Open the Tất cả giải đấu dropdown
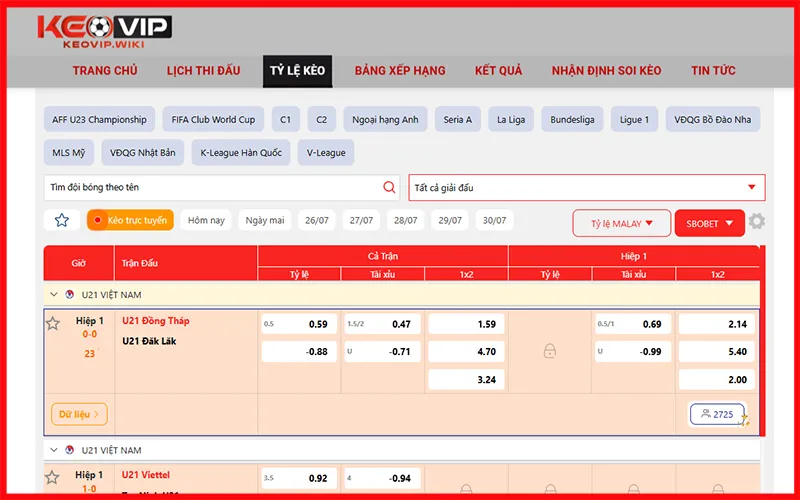The height and width of the screenshot is (500, 800). (x=586, y=188)
